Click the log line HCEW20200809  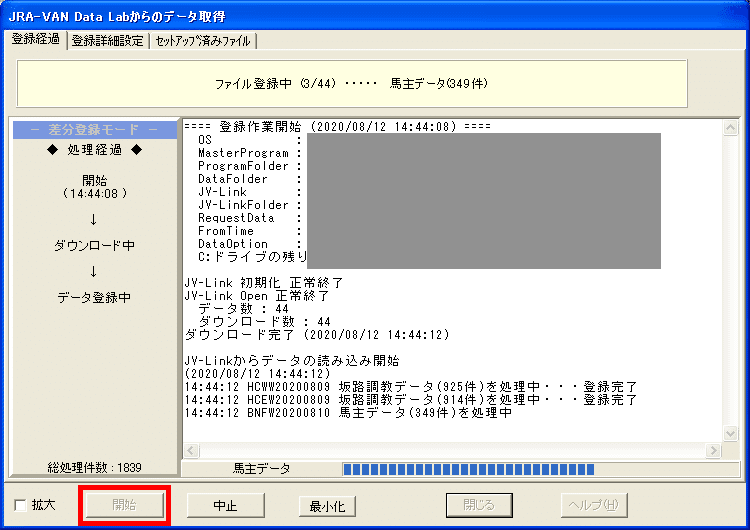point(410,399)
